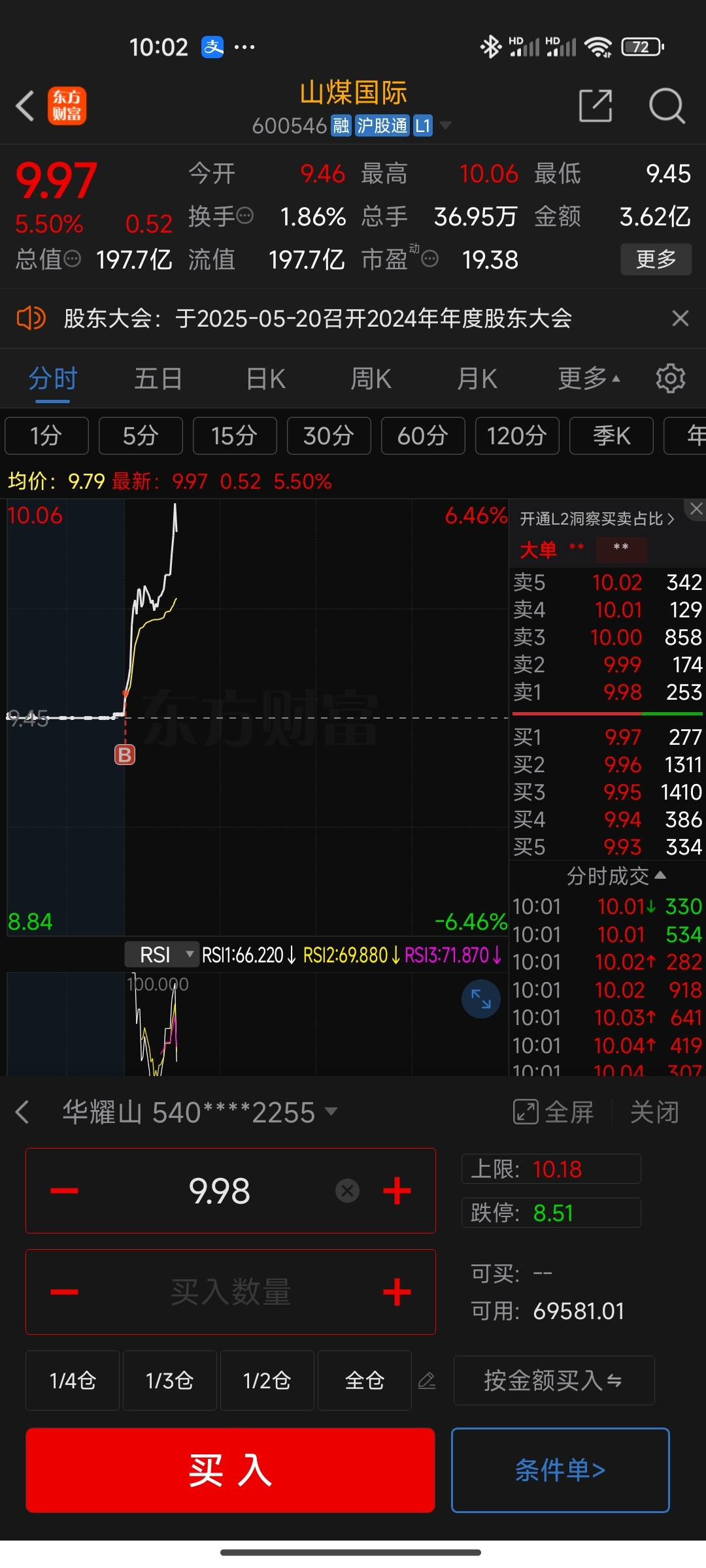
Task: Tap the 买3 bid row 9.95
Action: 607,792
